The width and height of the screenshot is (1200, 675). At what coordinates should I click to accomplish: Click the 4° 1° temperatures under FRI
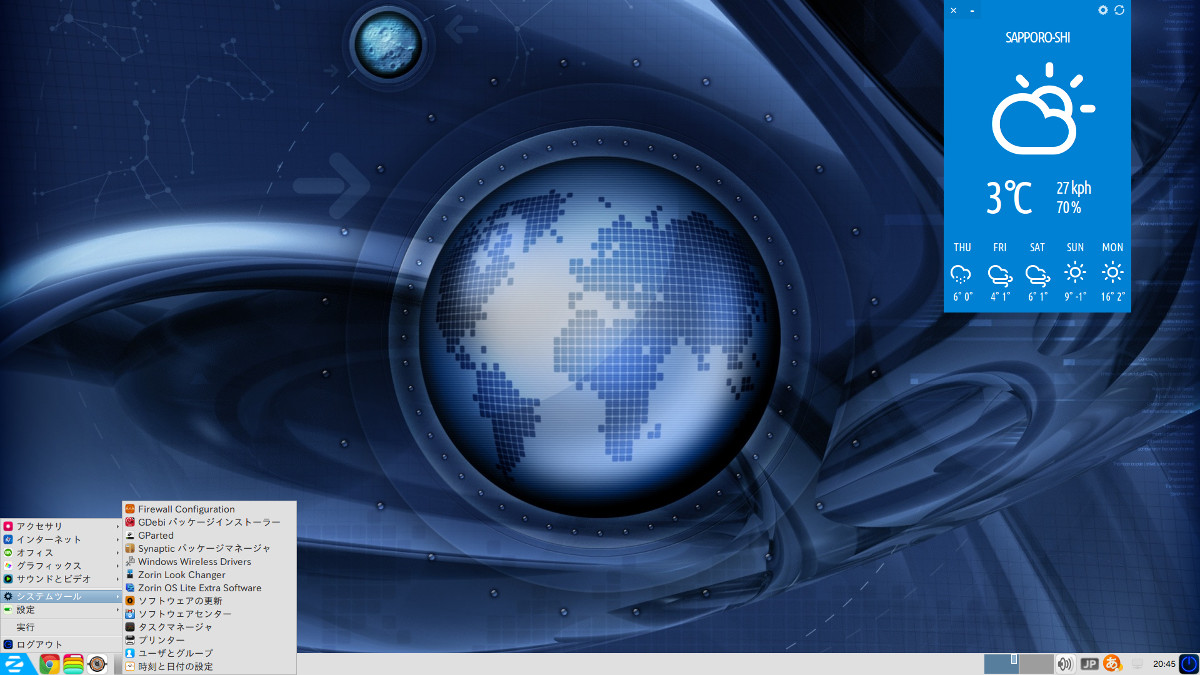coord(1000,297)
